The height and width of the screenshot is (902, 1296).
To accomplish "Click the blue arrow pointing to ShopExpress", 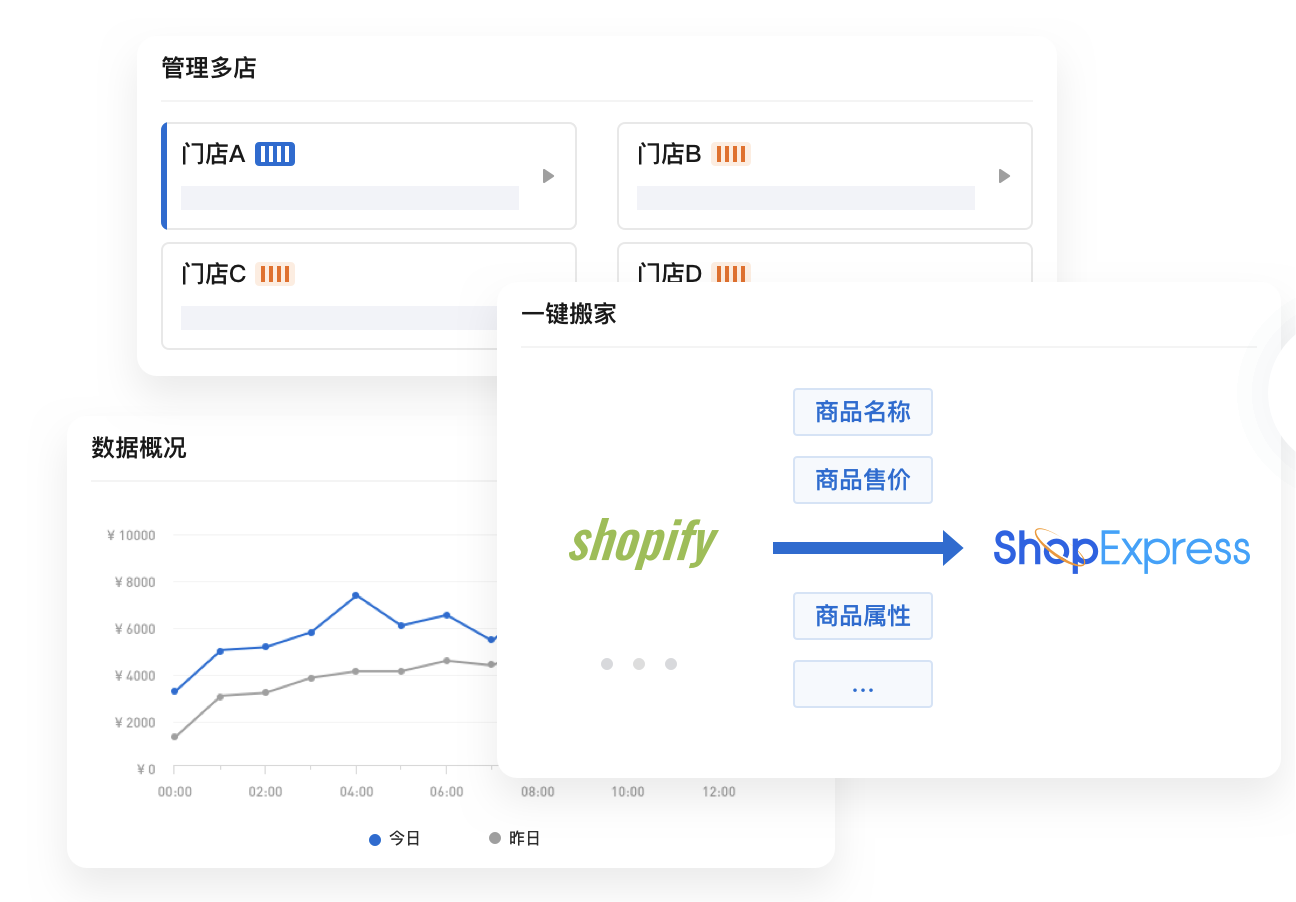I will coord(868,547).
